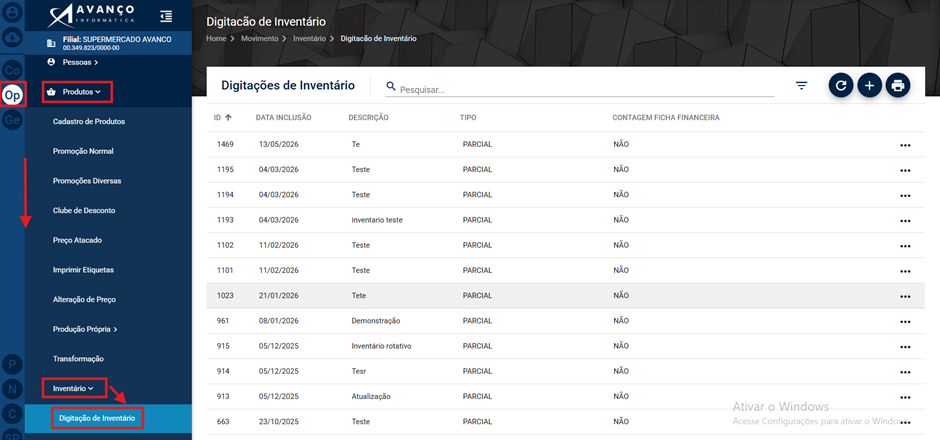Select the Co module sidebar icon

tap(13, 70)
